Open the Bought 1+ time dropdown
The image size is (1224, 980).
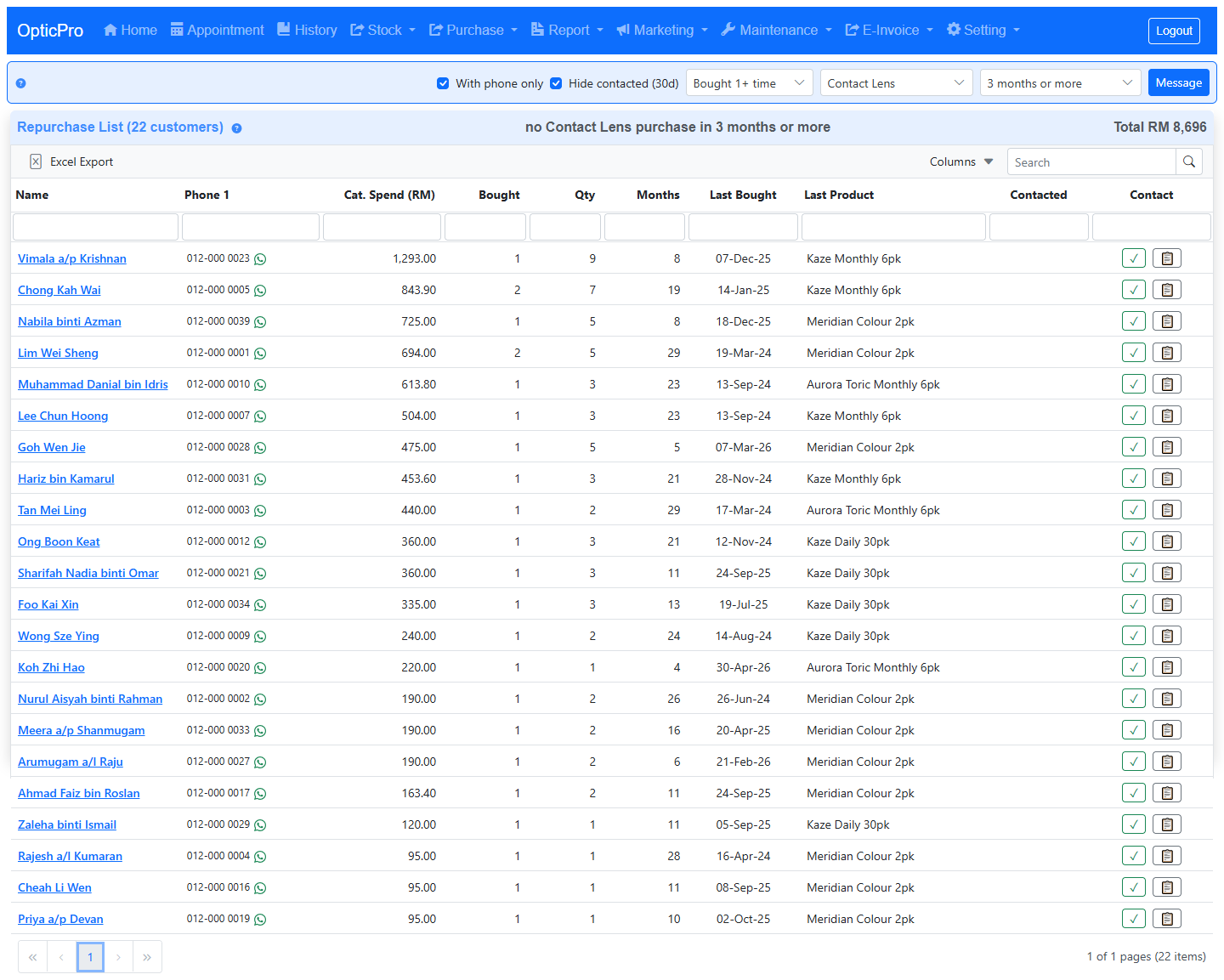pyautogui.click(x=750, y=83)
